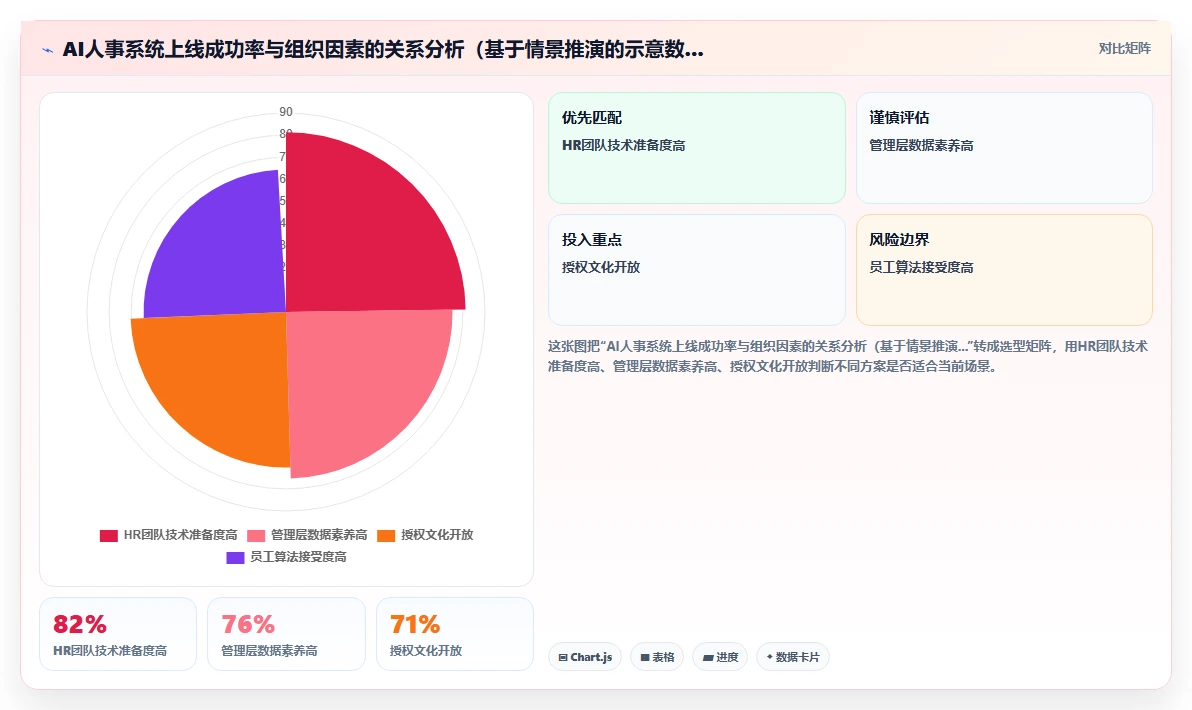1192x710 pixels.
Task: Click the description paragraph starting 这张图把
Action: [848, 356]
